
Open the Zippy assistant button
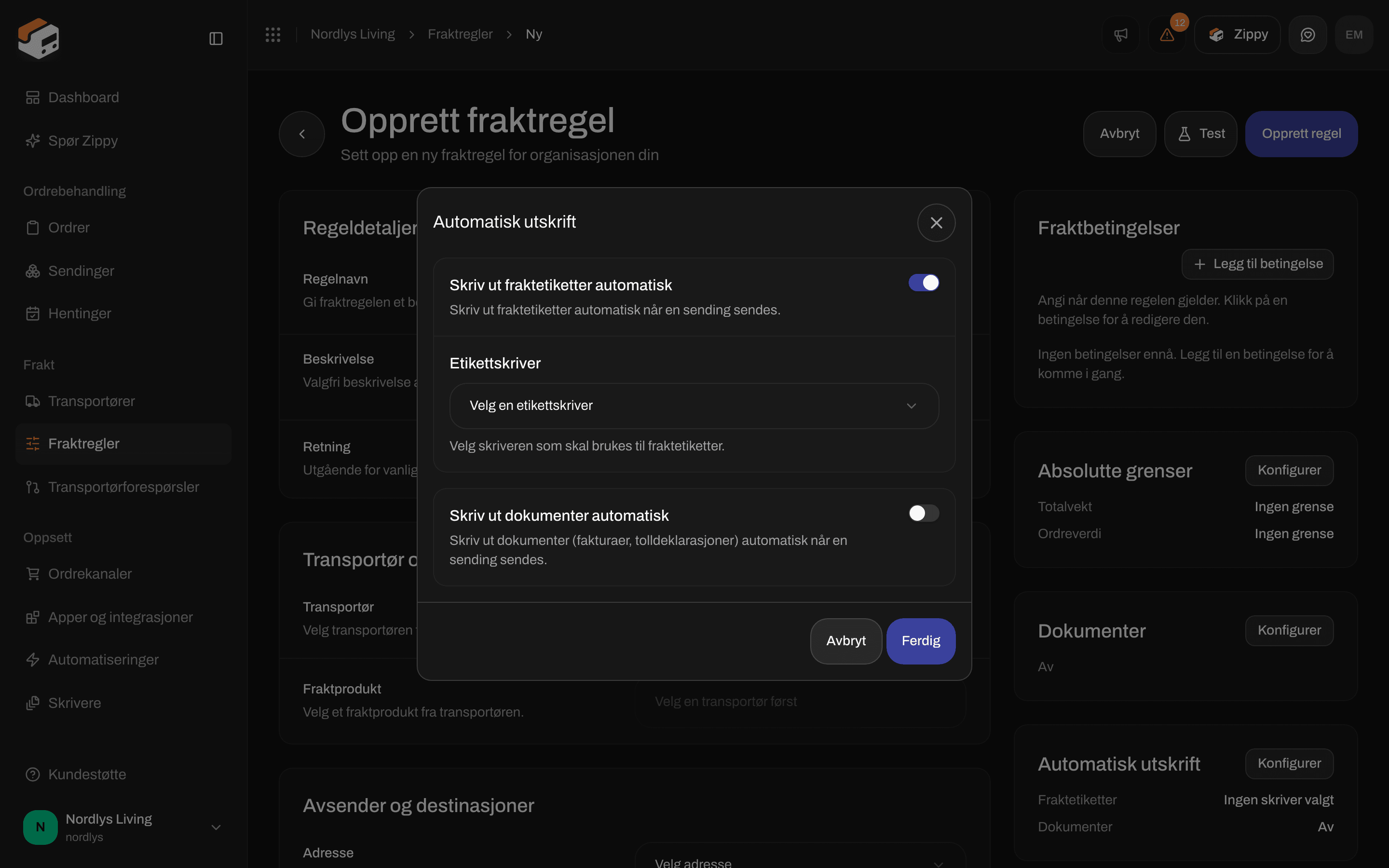[x=1238, y=35]
